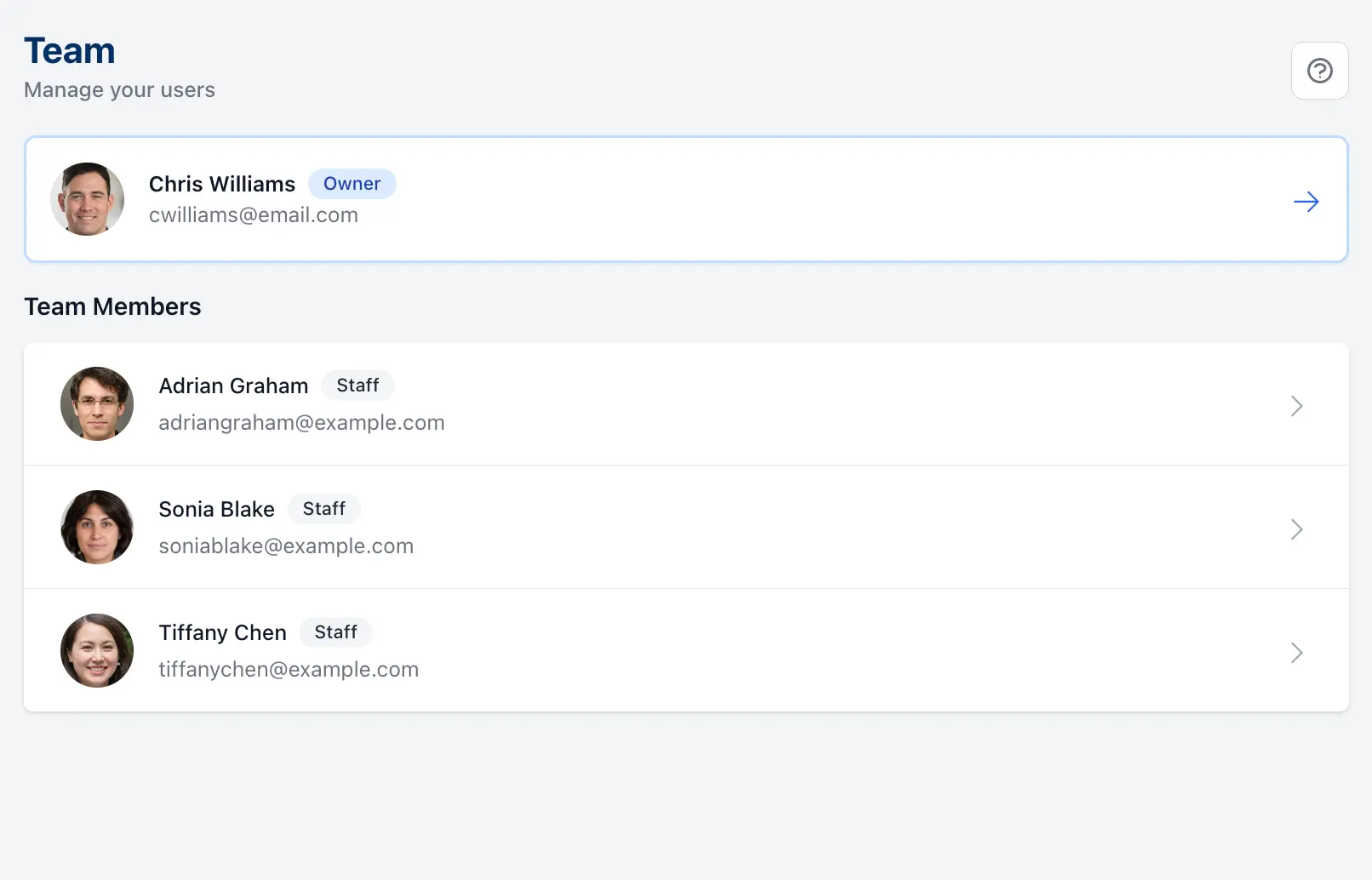Select the Owner badge next to Chris Williams
Image resolution: width=1372 pixels, height=880 pixels.
coord(352,183)
